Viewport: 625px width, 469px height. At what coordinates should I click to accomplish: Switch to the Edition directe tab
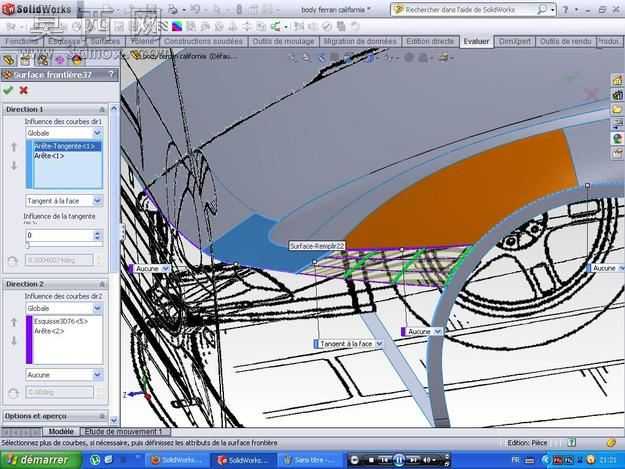(430, 41)
